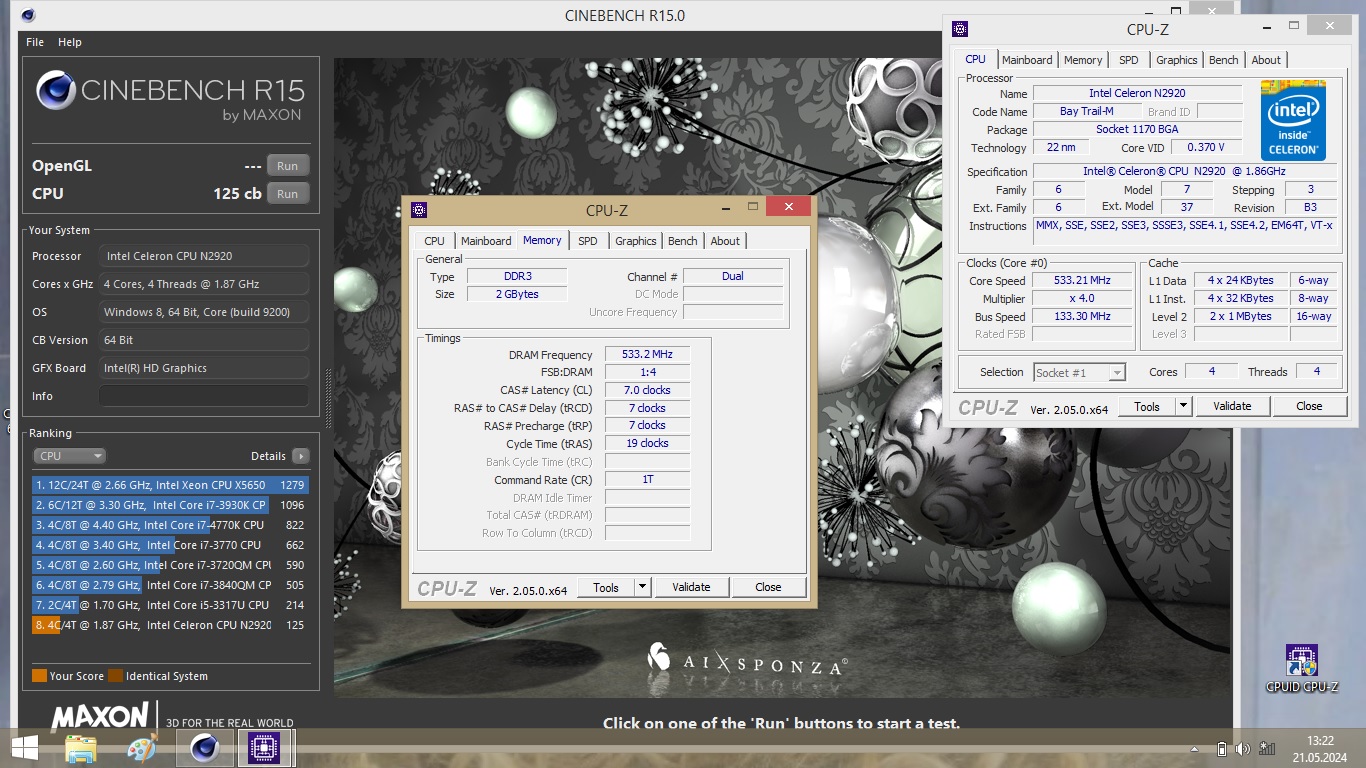Open the CPU ranking dropdown
Image resolution: width=1366 pixels, height=768 pixels.
click(69, 456)
